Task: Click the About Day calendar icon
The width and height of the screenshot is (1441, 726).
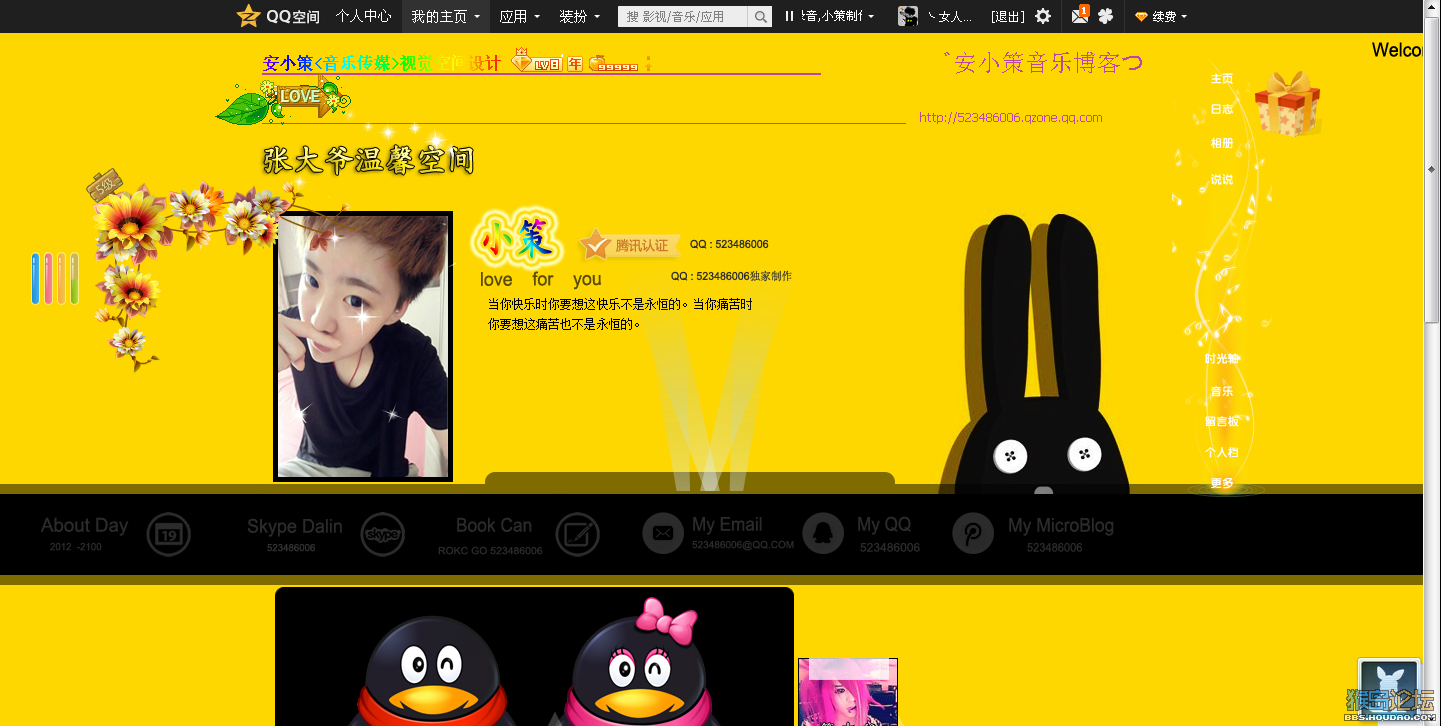Action: [168, 535]
